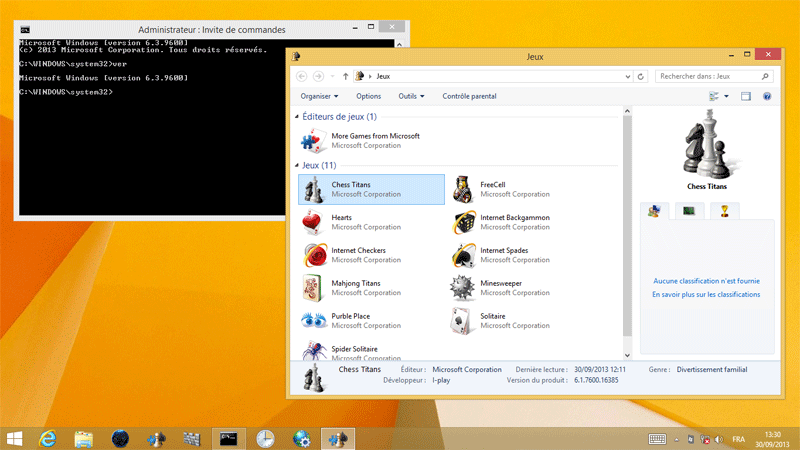Switch to the performance tab in details pane
Viewport: 800px width, 450px height.
(688, 210)
